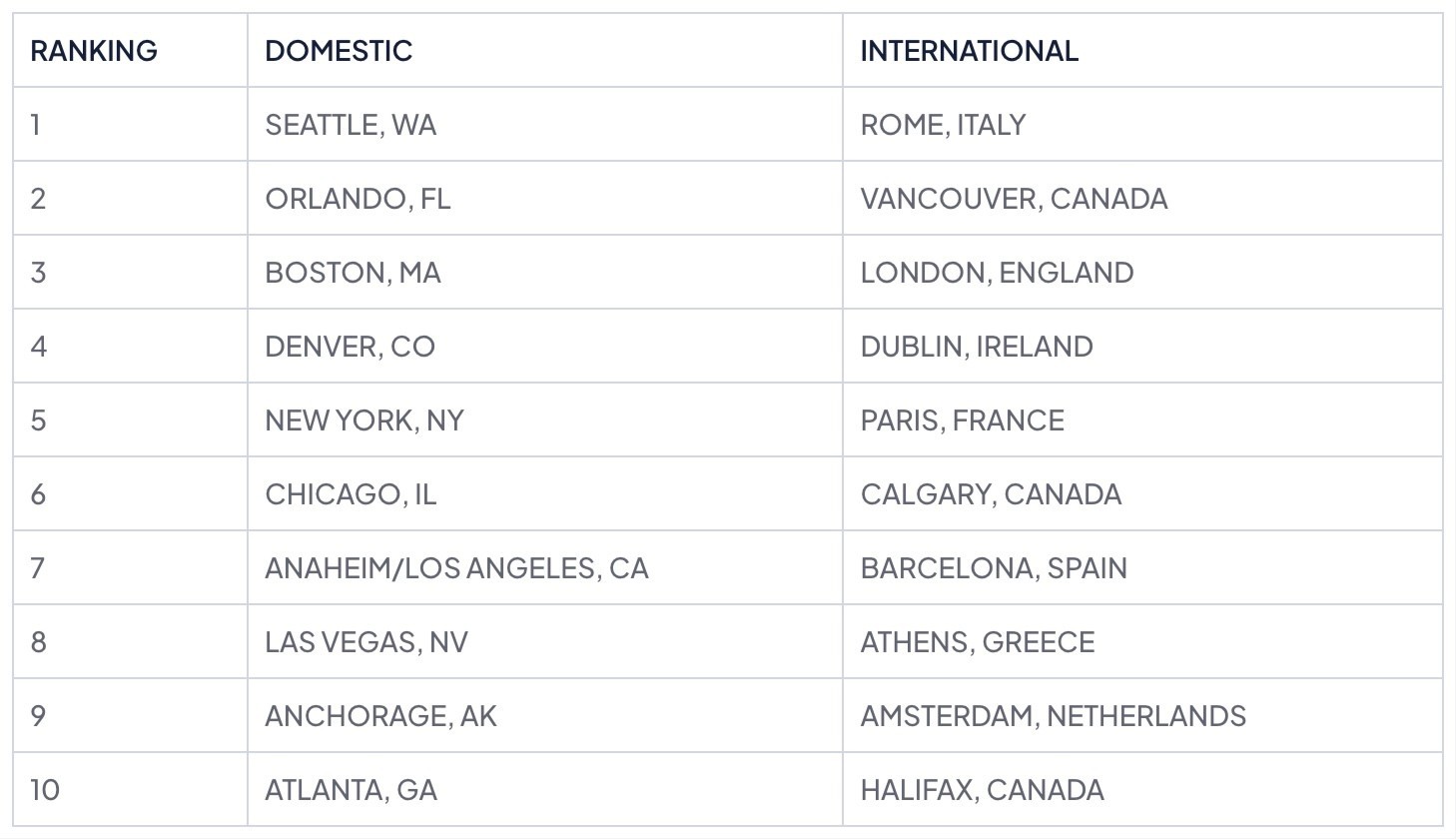Screen dimensions: 1456x839
Task: Select the SEATTLE, WA cell
Action: [x=351, y=125]
